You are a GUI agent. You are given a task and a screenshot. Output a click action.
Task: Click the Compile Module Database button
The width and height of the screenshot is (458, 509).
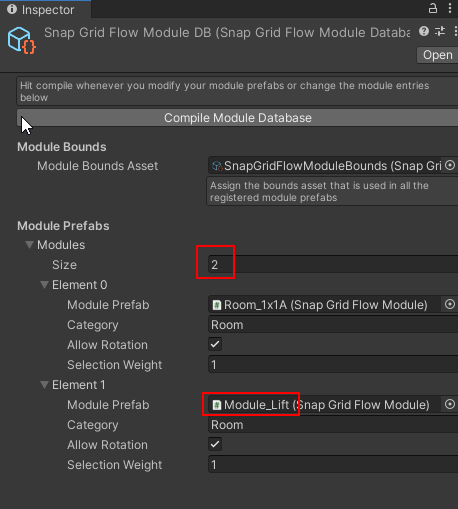237,118
